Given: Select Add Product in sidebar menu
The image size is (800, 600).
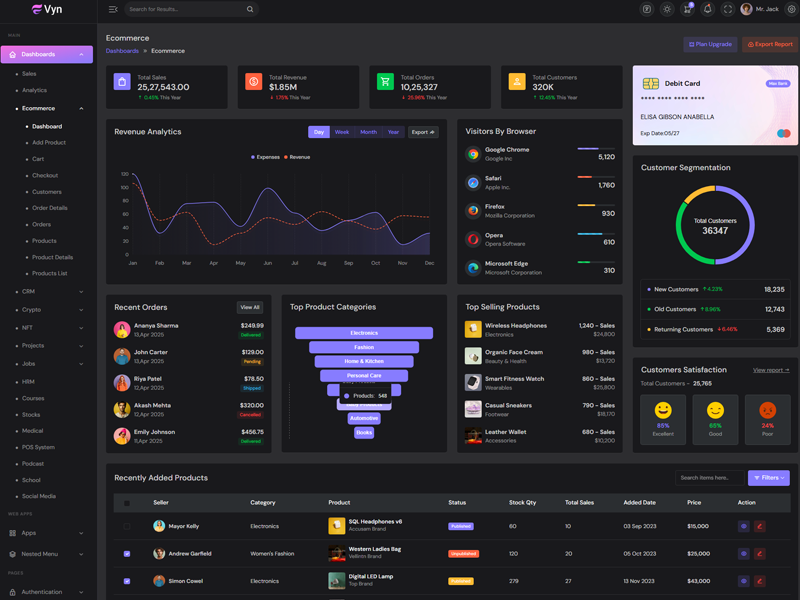Looking at the screenshot, I should click(49, 143).
